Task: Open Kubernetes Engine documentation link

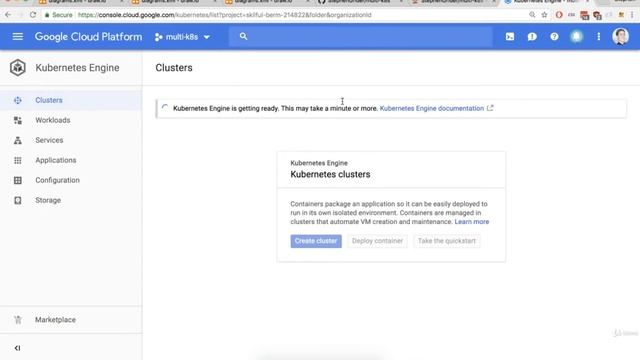Action: click(431, 108)
